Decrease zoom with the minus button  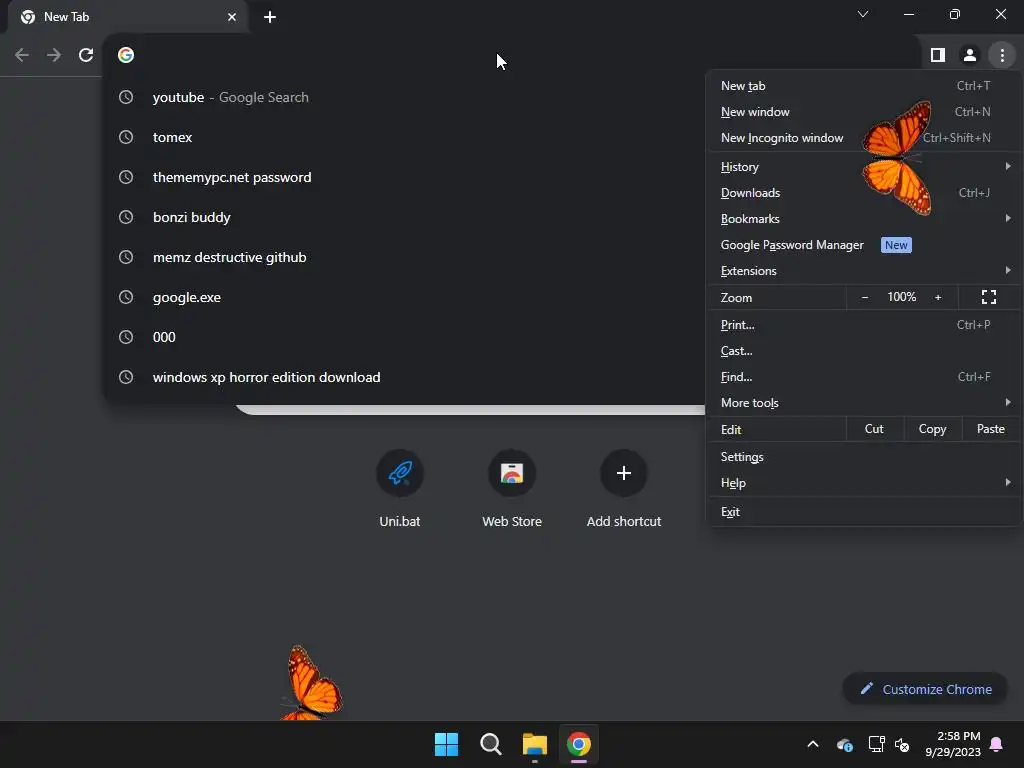click(865, 297)
